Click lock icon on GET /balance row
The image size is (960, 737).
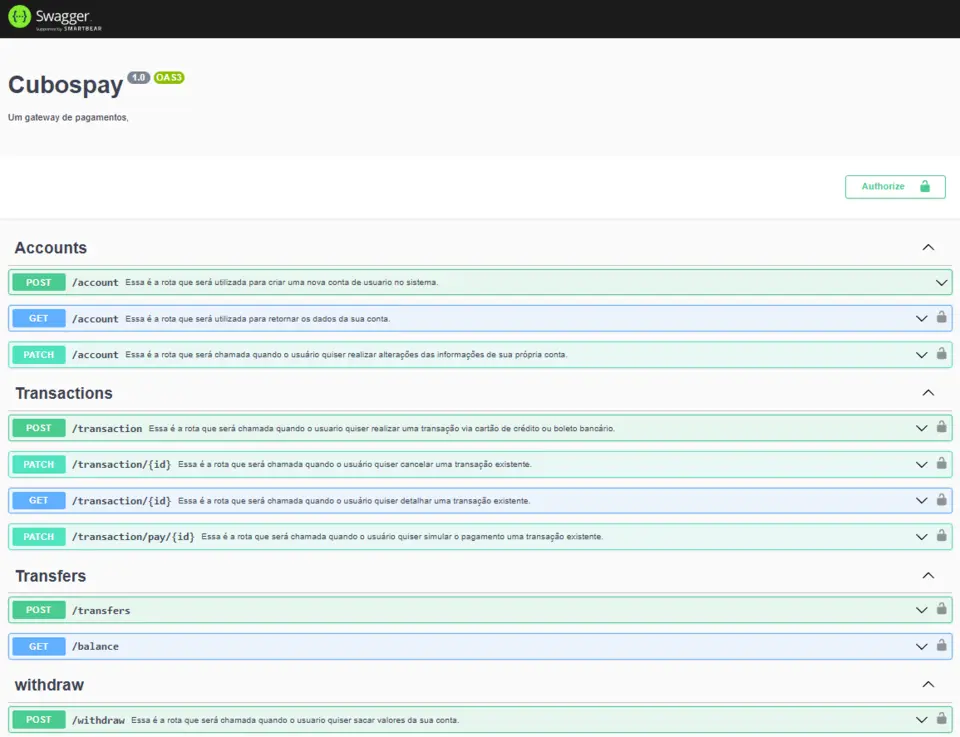[941, 646]
